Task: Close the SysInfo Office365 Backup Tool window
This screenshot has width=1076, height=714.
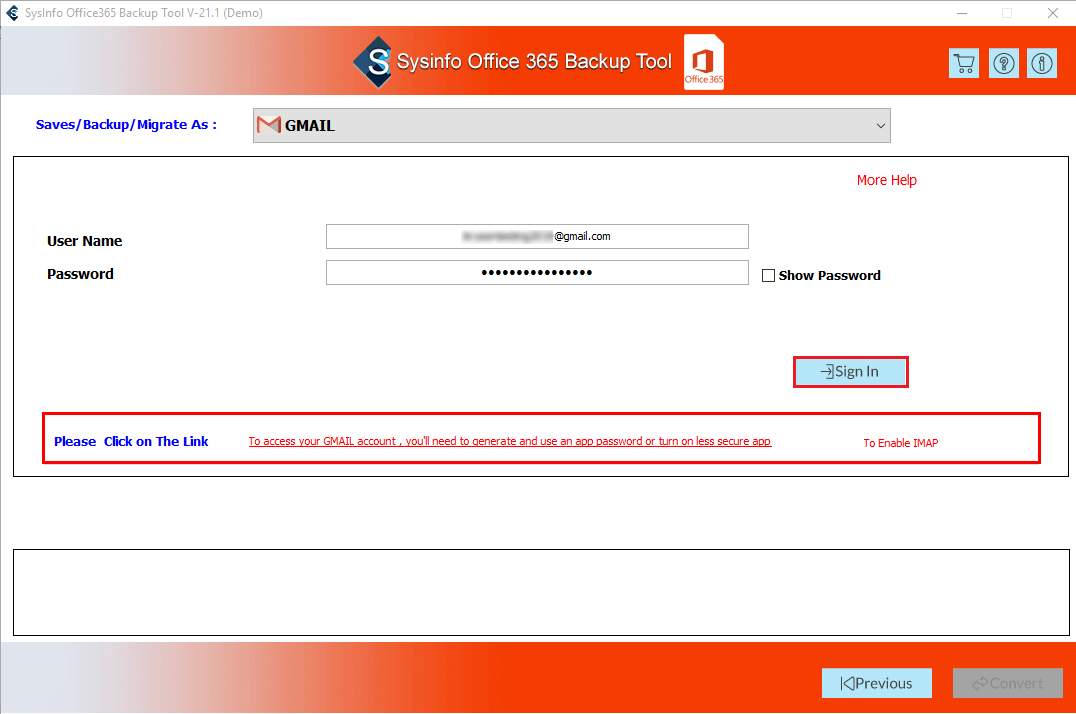Action: pos(1053,13)
